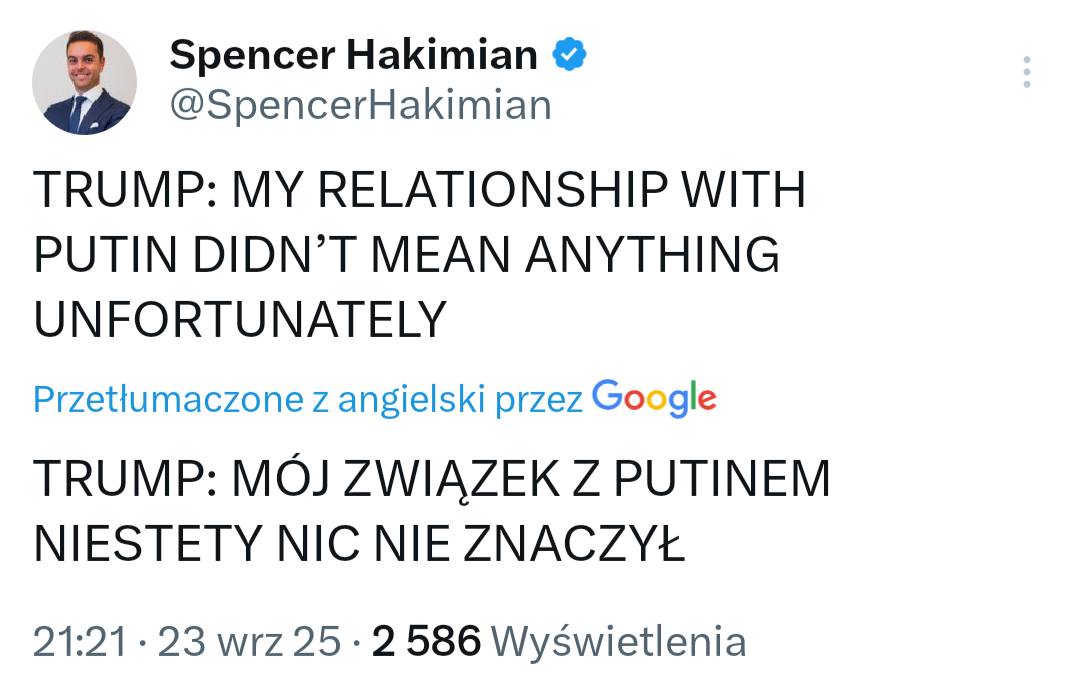Image resolution: width=1080 pixels, height=683 pixels.
Task: Click the 21:21 post time
Action: 80,641
